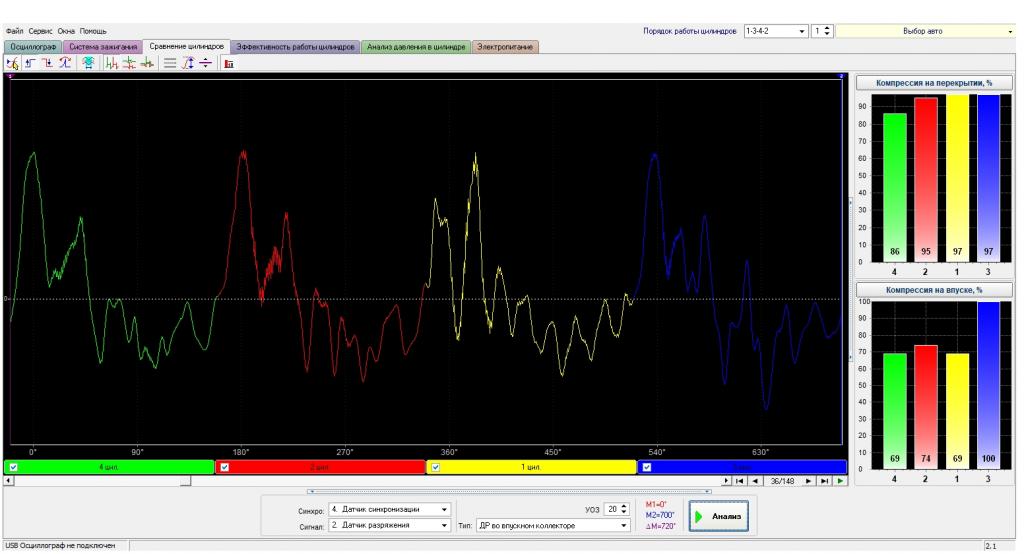Screen dimensions: 1024x554
Task: Click the 4 цил. green cylinder strip
Action: tap(109, 467)
